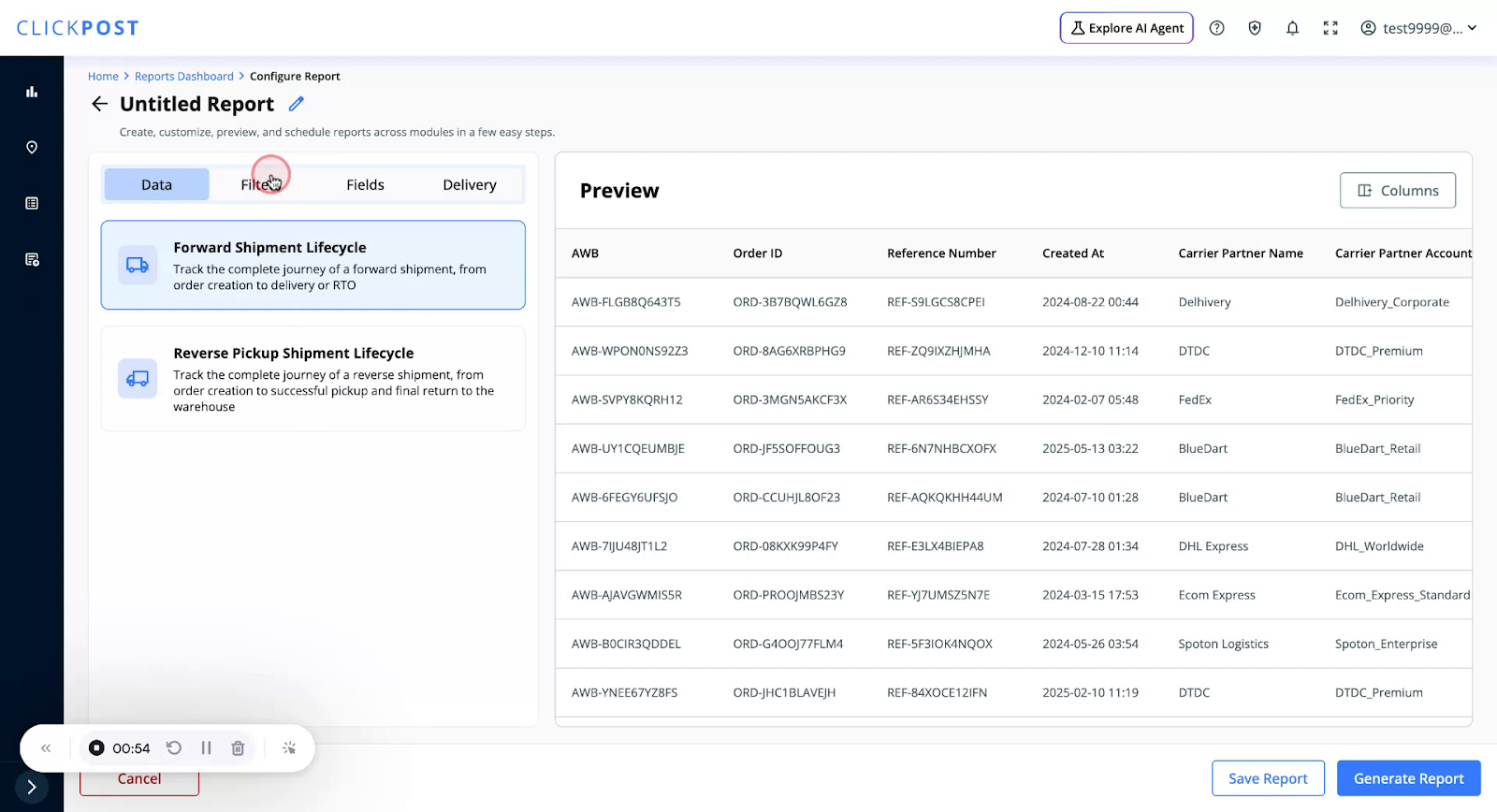1497x812 pixels.
Task: Click the Created At column header
Action: [1073, 254]
